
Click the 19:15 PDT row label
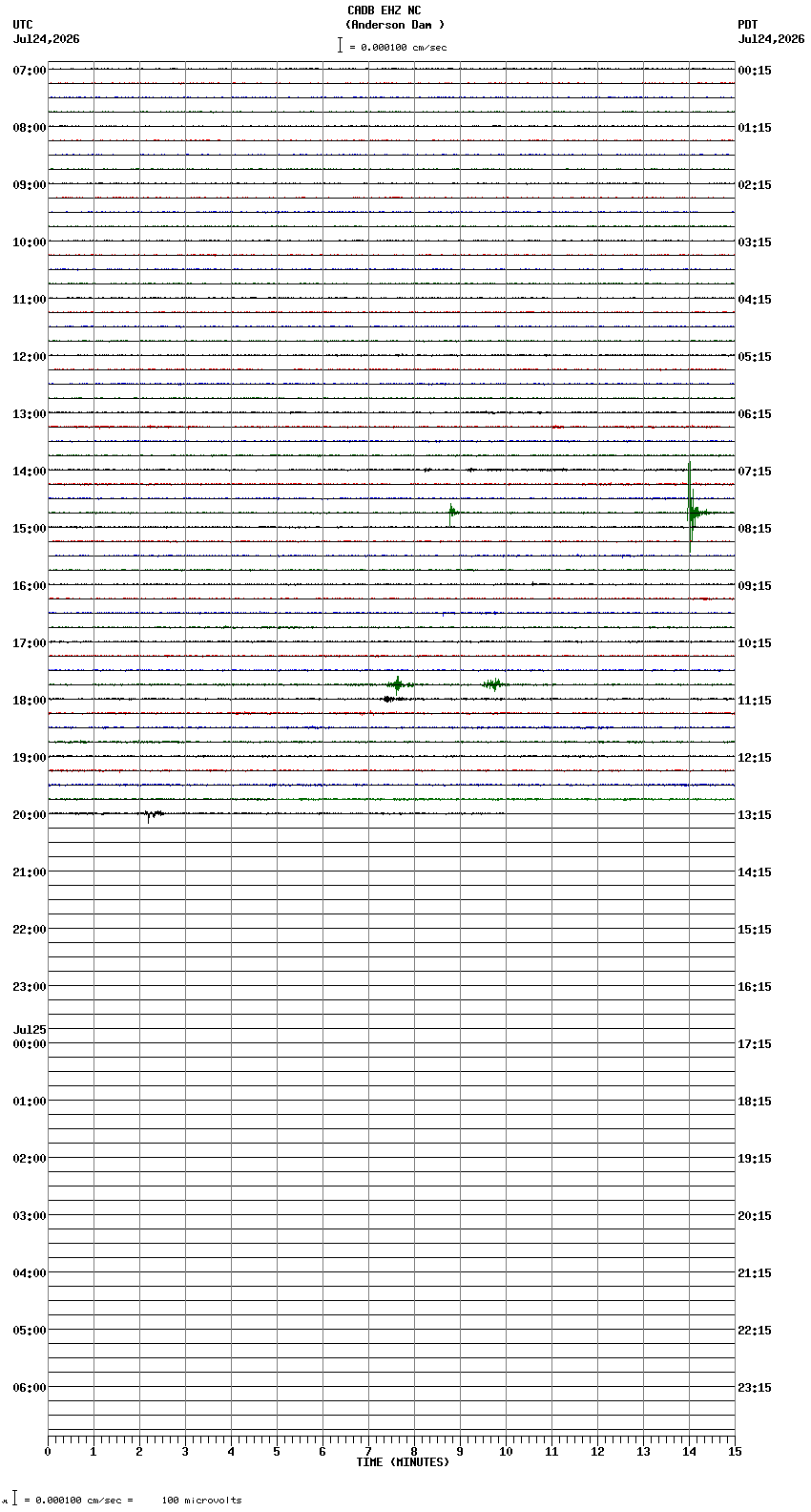755,1159
